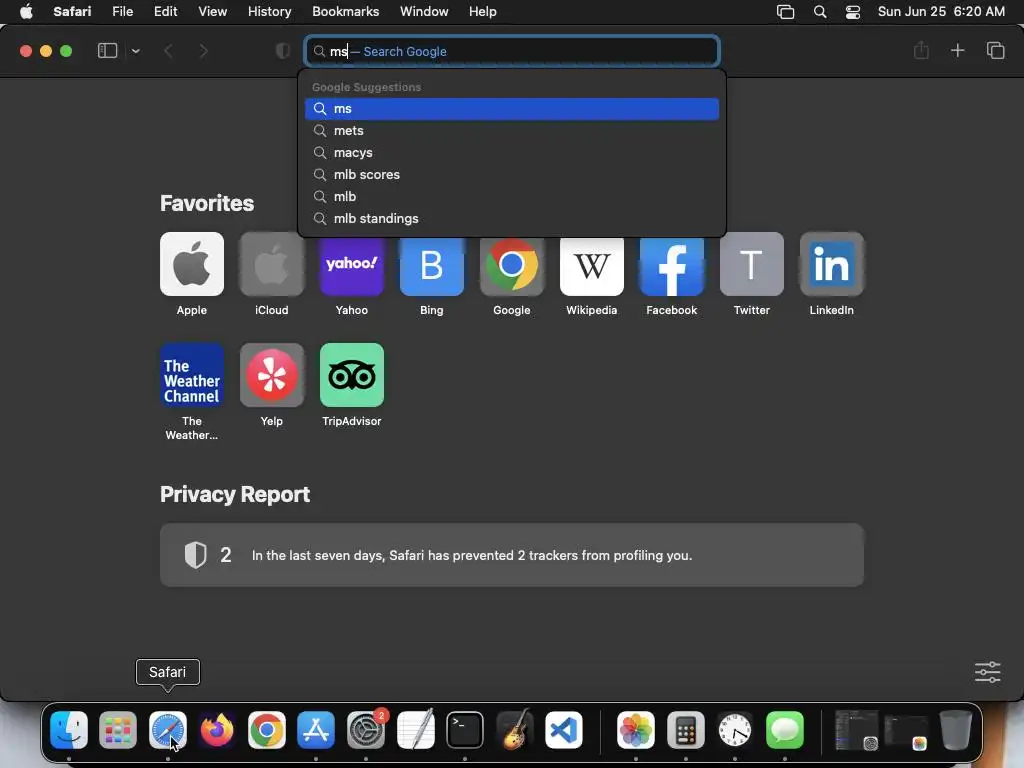Go back with the back arrow
Screen dimensions: 1024x768
click(168, 51)
